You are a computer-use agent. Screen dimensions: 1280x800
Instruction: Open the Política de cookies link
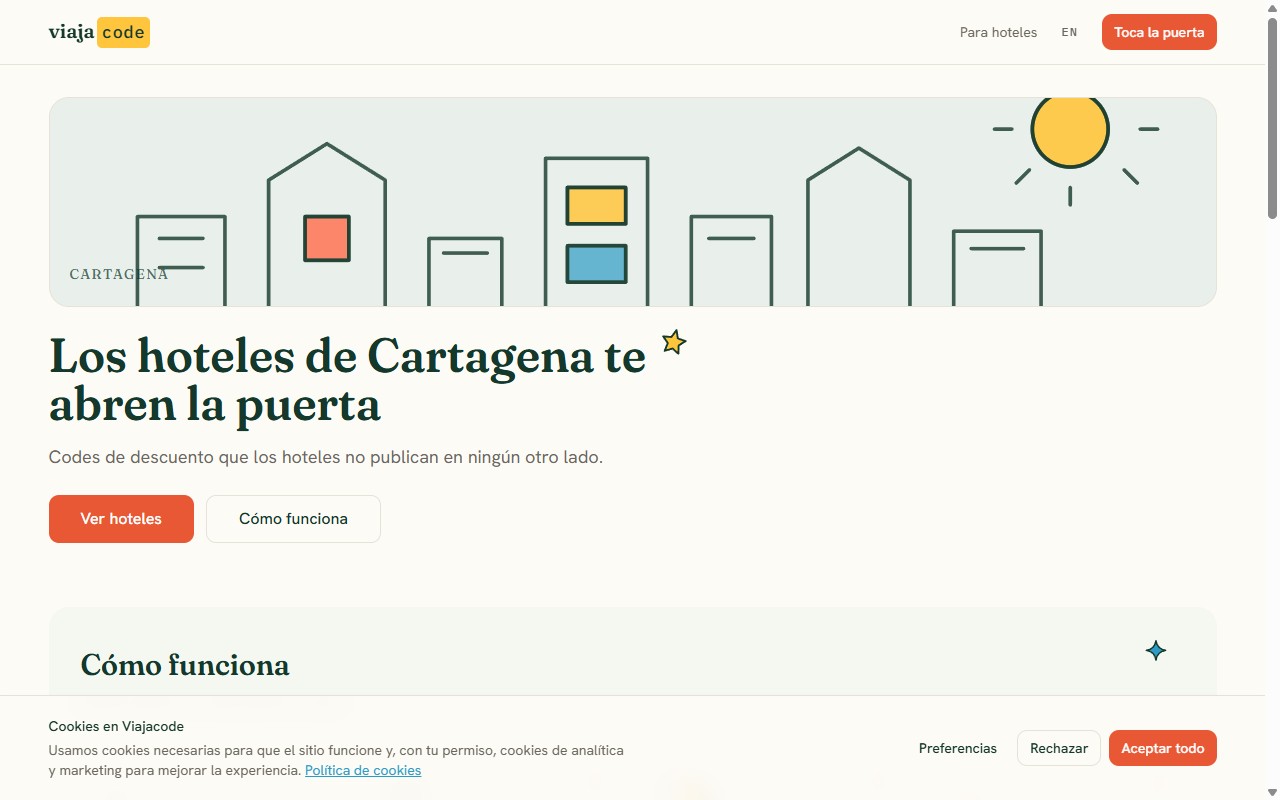pyautogui.click(x=363, y=770)
